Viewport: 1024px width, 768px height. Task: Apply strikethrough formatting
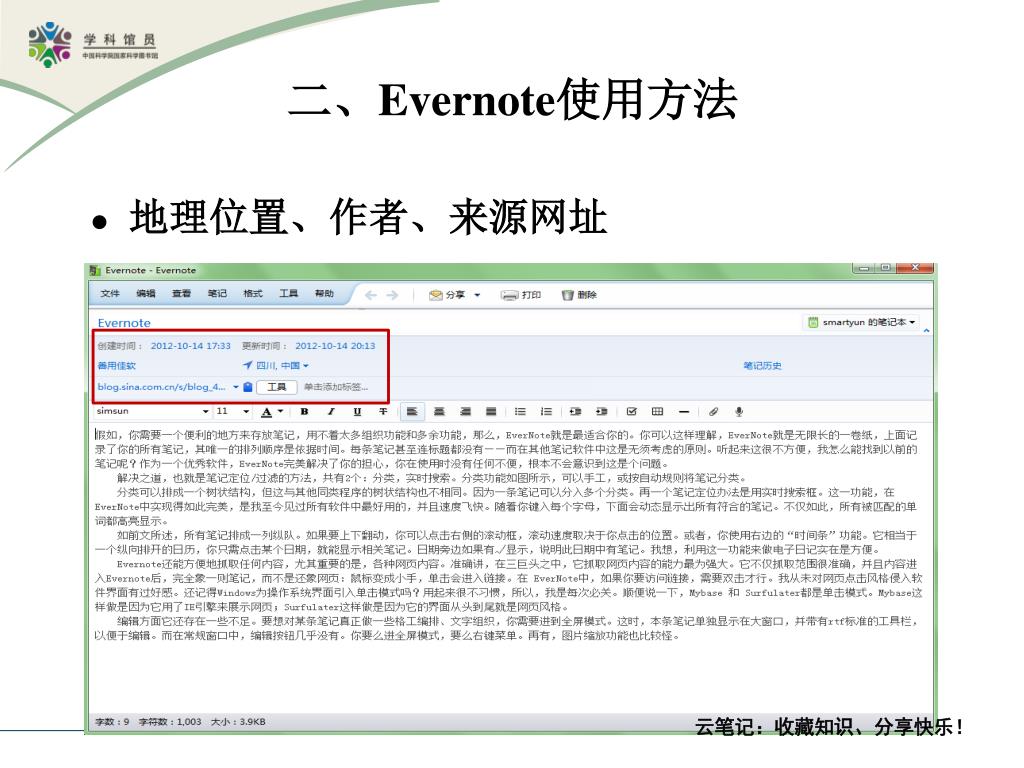pyautogui.click(x=383, y=411)
